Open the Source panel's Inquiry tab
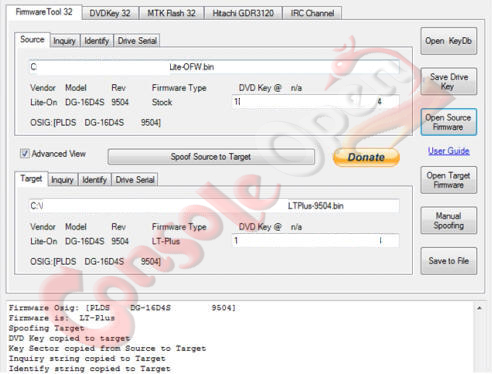The image size is (492, 374). (65, 41)
